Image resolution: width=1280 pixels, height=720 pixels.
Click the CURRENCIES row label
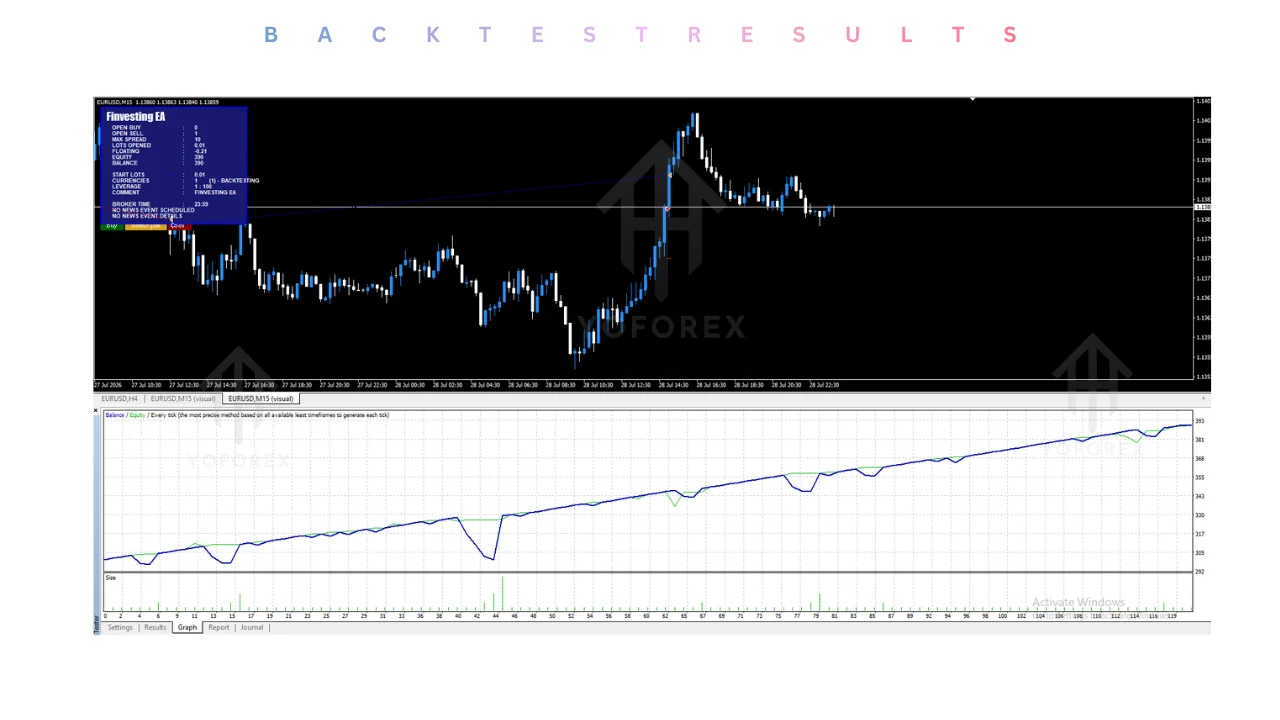(130, 181)
